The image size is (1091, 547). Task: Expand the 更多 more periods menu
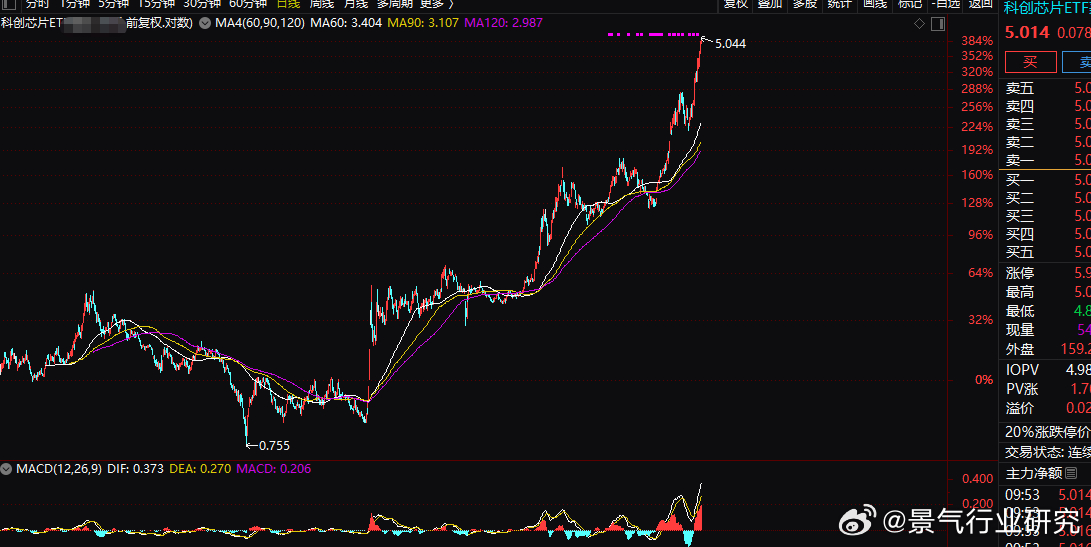[436, 3]
